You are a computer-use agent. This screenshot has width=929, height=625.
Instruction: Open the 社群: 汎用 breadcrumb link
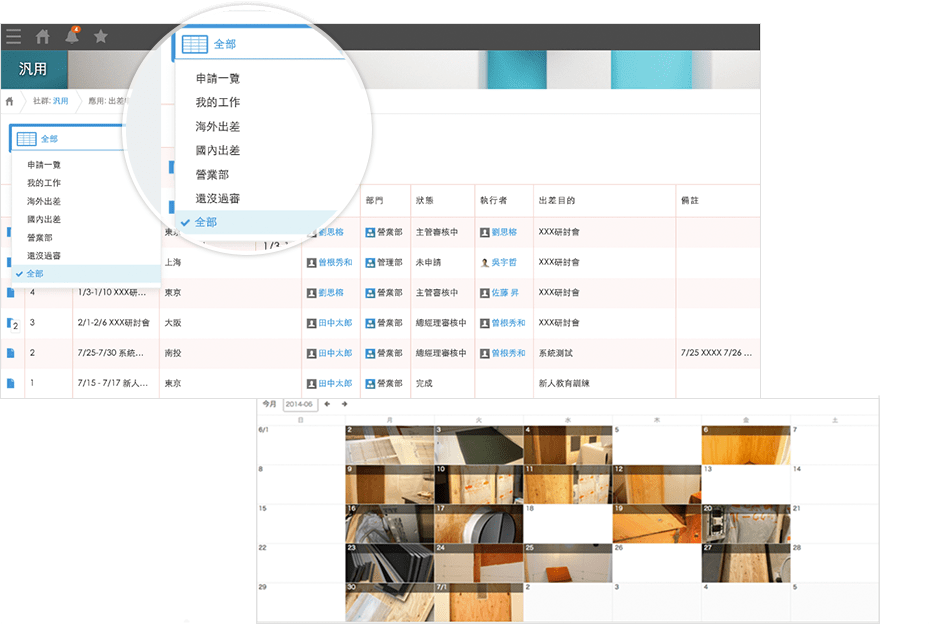(x=51, y=101)
